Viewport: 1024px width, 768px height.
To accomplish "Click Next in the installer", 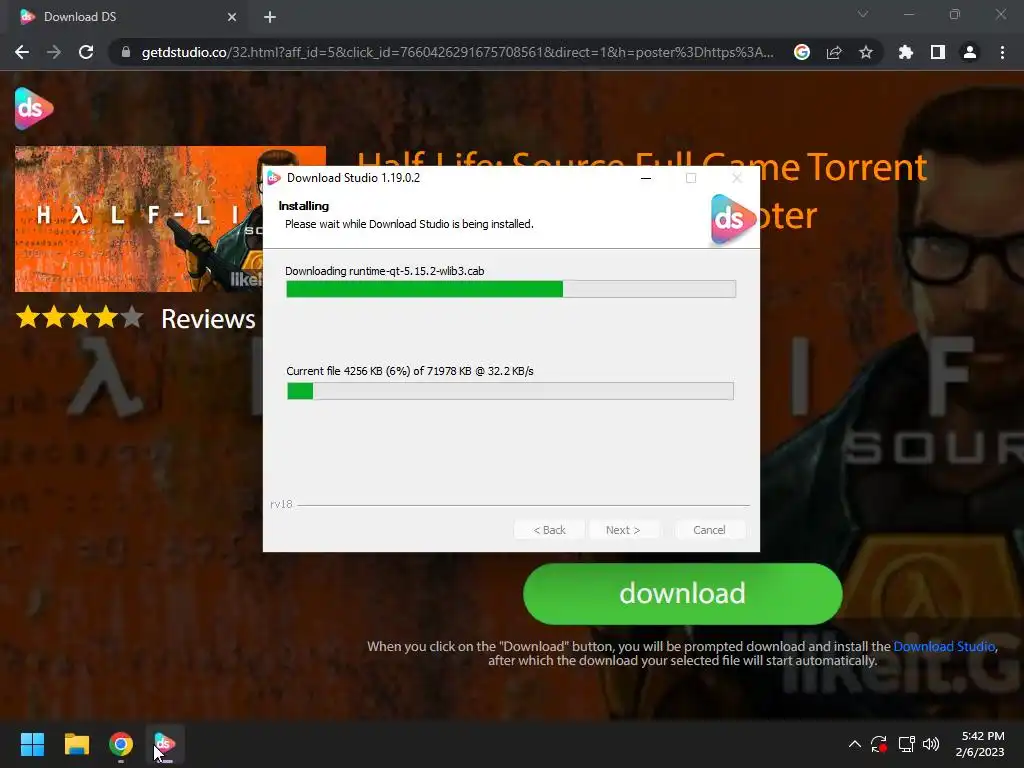I will click(623, 530).
